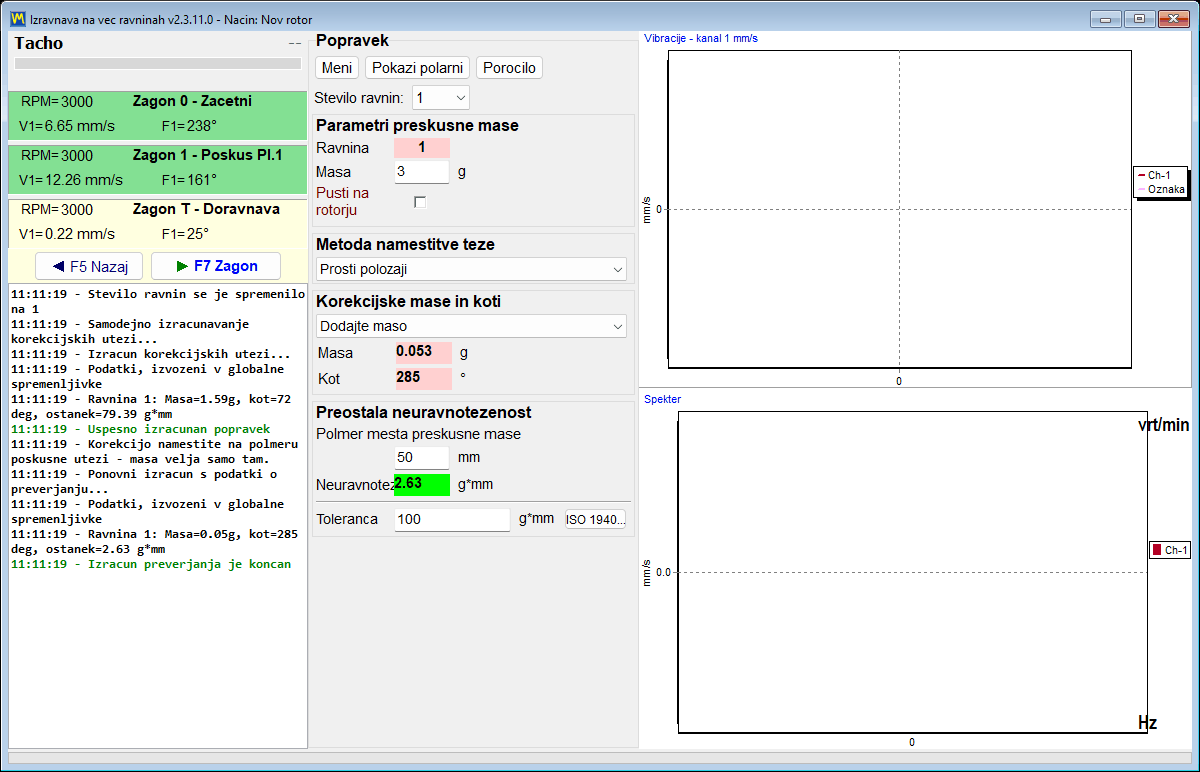Click the Toleranca input field

coord(452,520)
